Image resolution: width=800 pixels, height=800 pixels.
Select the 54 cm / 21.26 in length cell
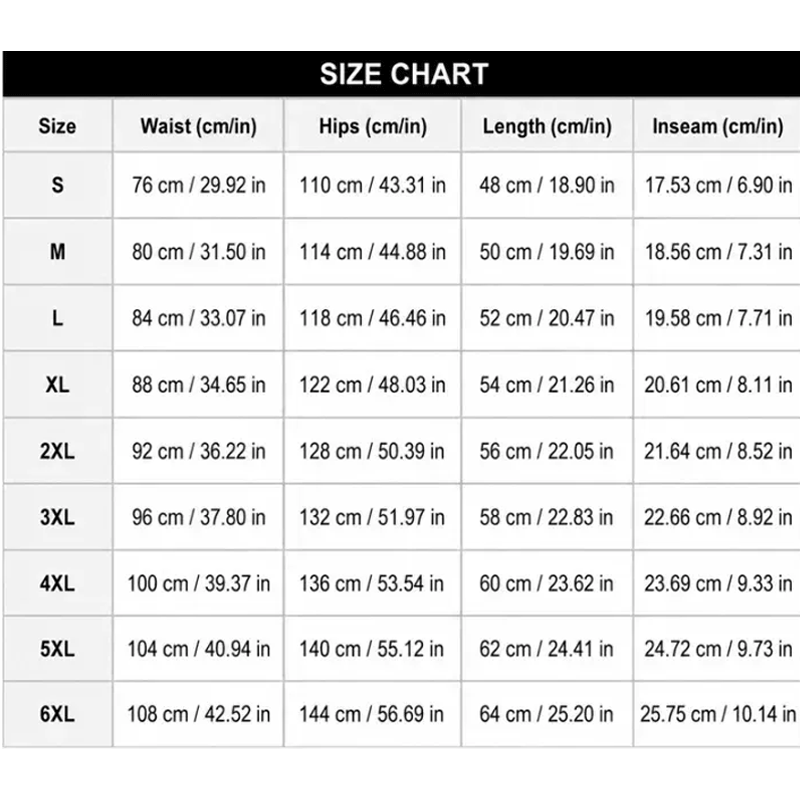click(547, 384)
